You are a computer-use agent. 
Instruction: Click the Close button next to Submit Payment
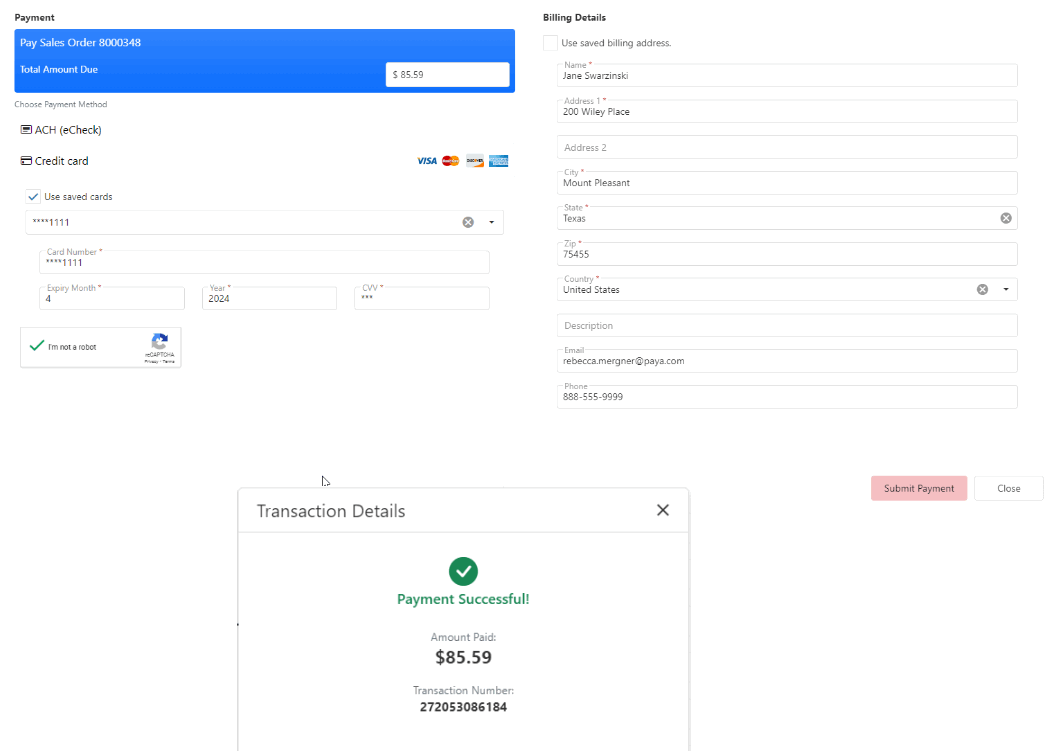click(1008, 488)
